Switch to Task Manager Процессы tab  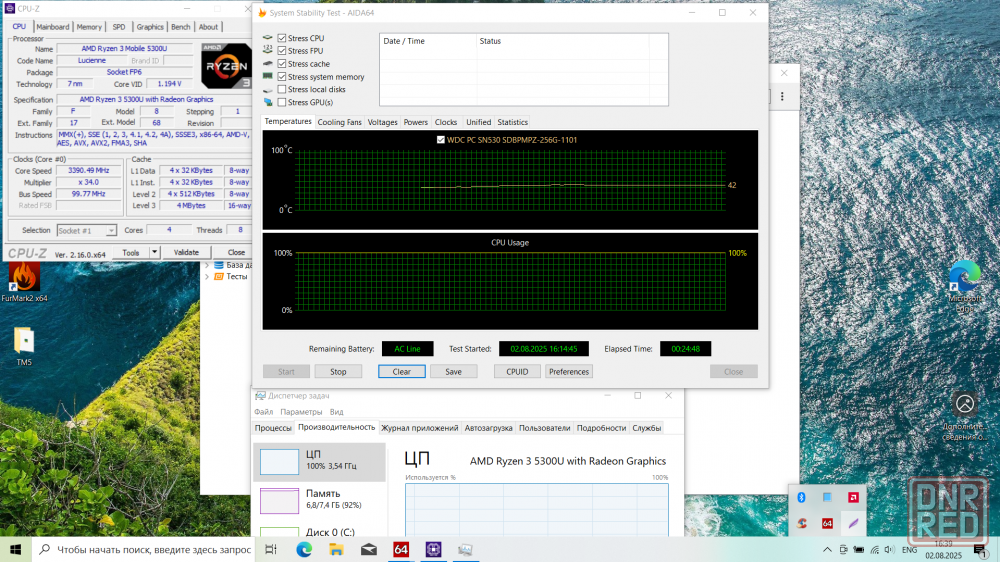click(273, 428)
